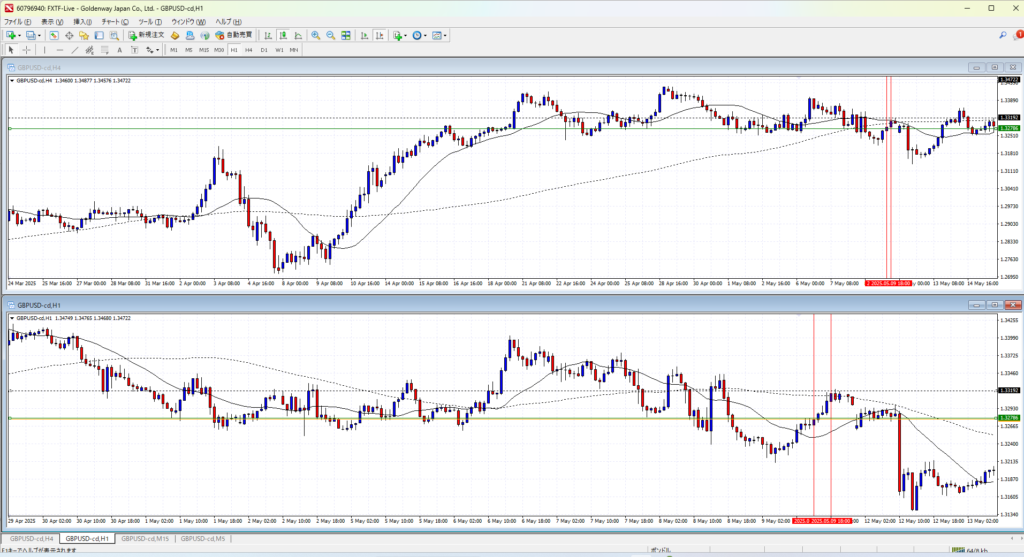The width and height of the screenshot is (1024, 557).
Task: Switch to the GBPUSD-cd,M15 chart tab
Action: click(144, 539)
